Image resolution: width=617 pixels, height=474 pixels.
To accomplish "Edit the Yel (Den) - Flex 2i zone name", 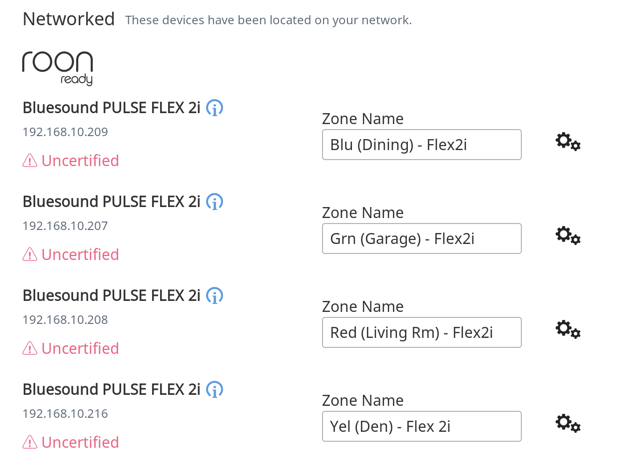I will (422, 427).
